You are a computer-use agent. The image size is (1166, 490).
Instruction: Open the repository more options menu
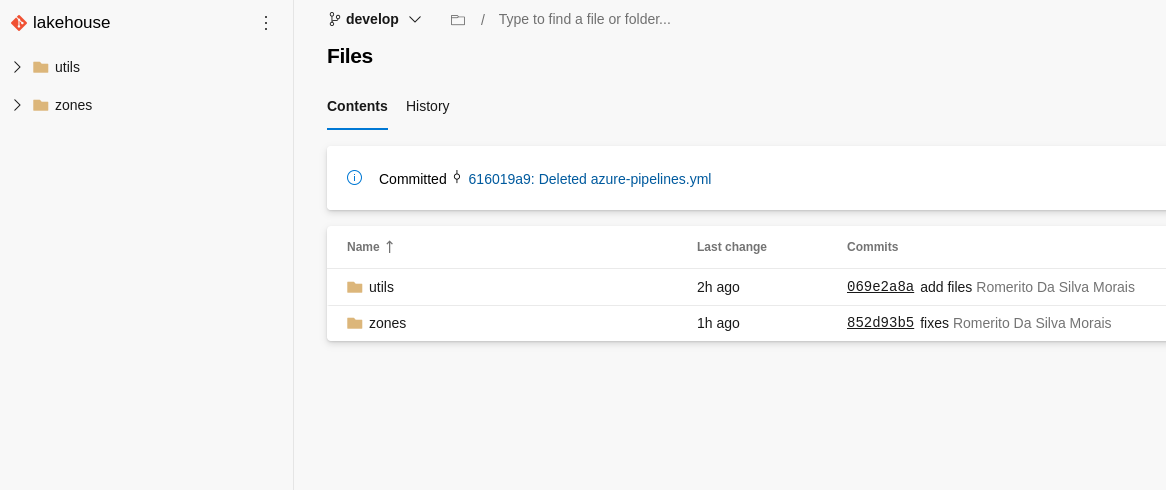266,23
